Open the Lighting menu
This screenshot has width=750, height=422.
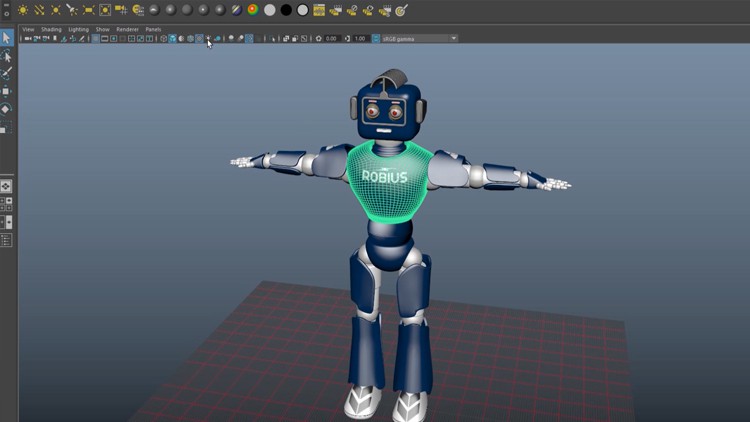78,29
